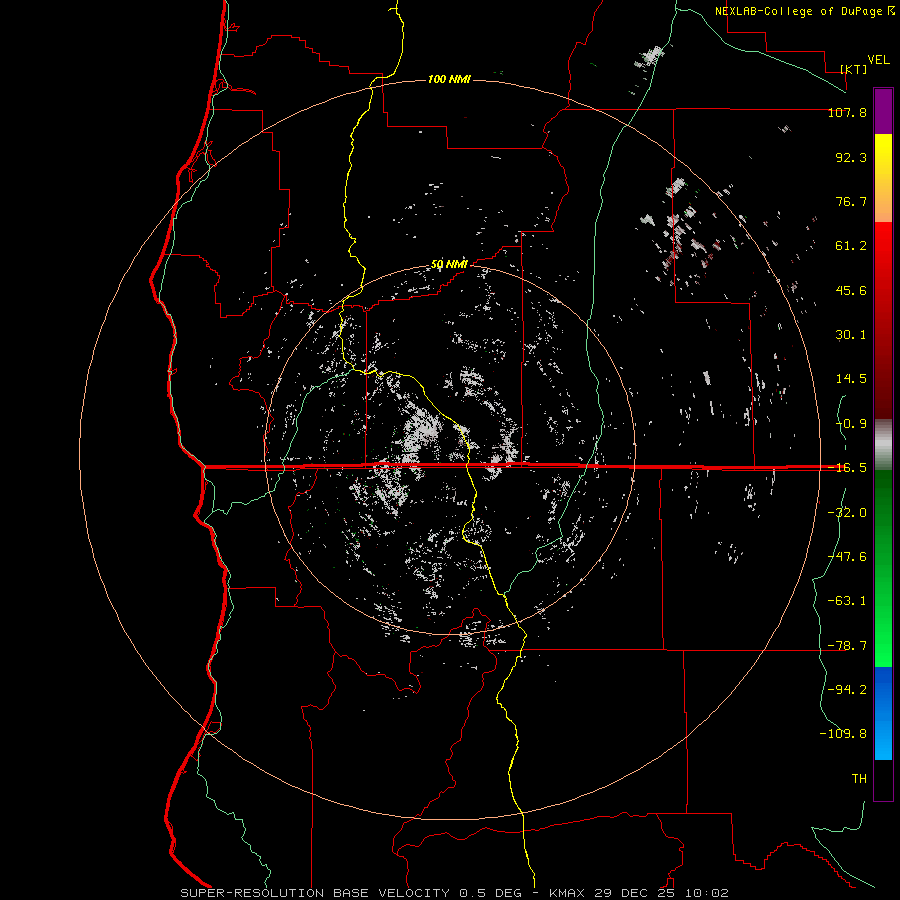Click the blue segment of the color bar

883,713
